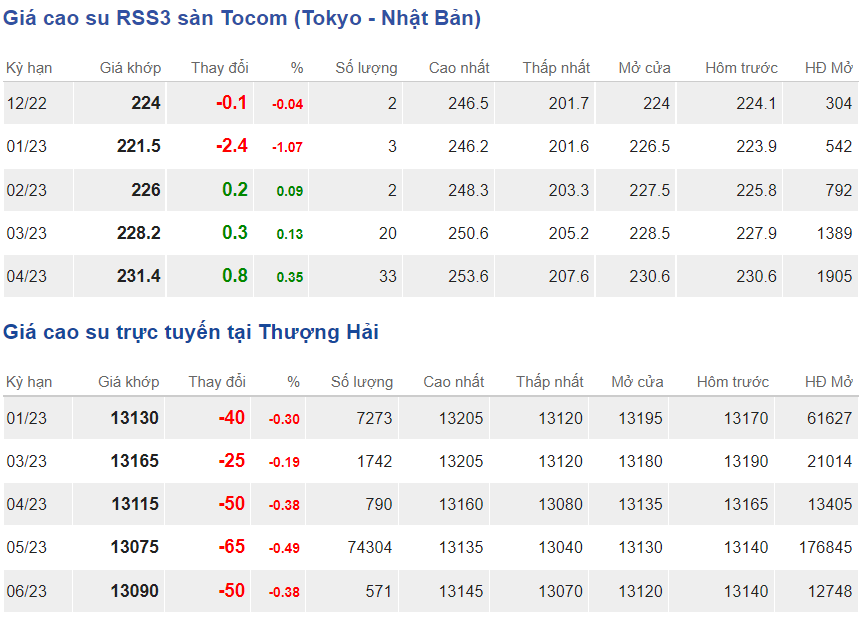Click the 06/23 term in the Shanghai table
The height and width of the screenshot is (618, 864).
tap(27, 592)
